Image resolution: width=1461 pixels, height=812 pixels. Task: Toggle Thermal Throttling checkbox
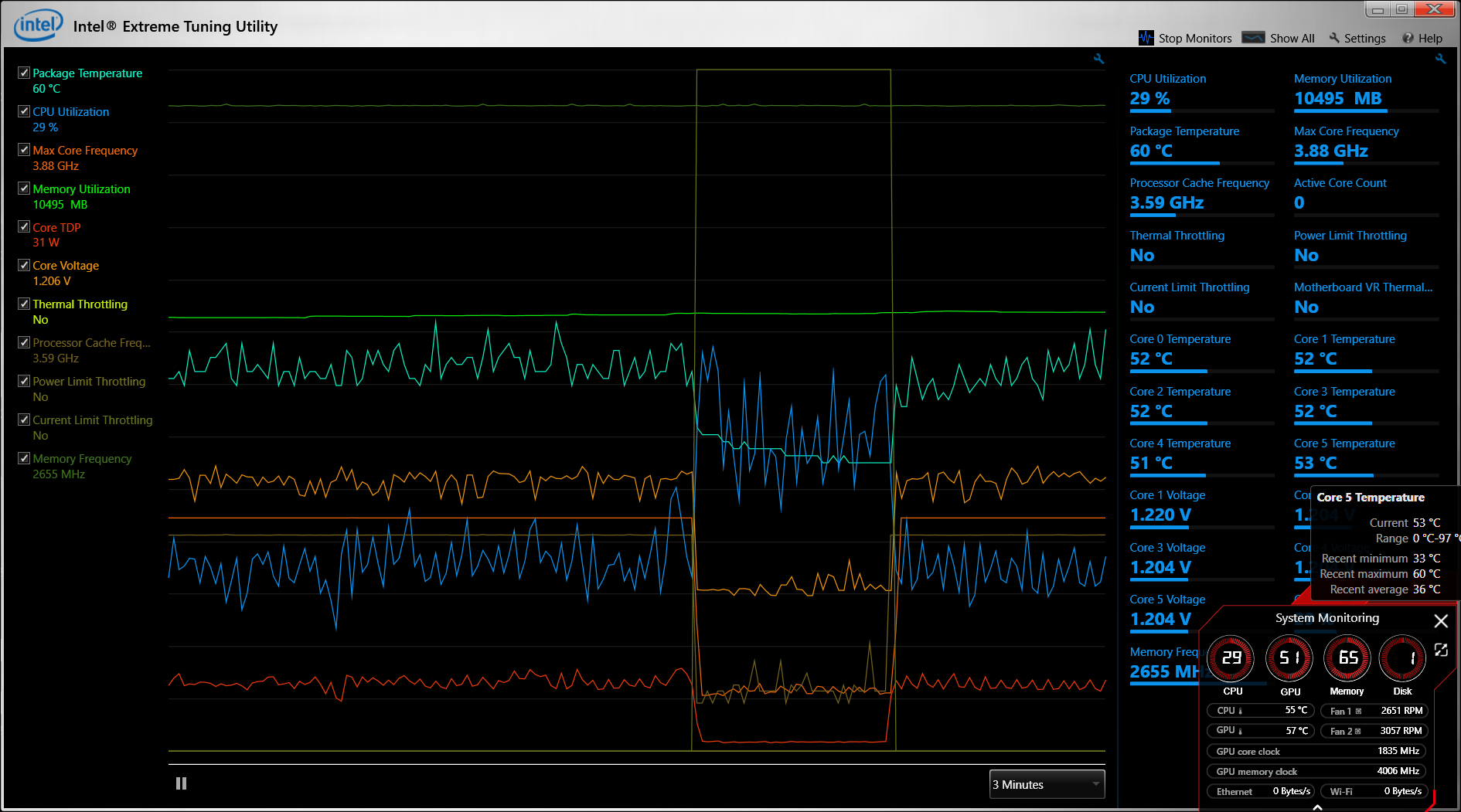(x=24, y=304)
